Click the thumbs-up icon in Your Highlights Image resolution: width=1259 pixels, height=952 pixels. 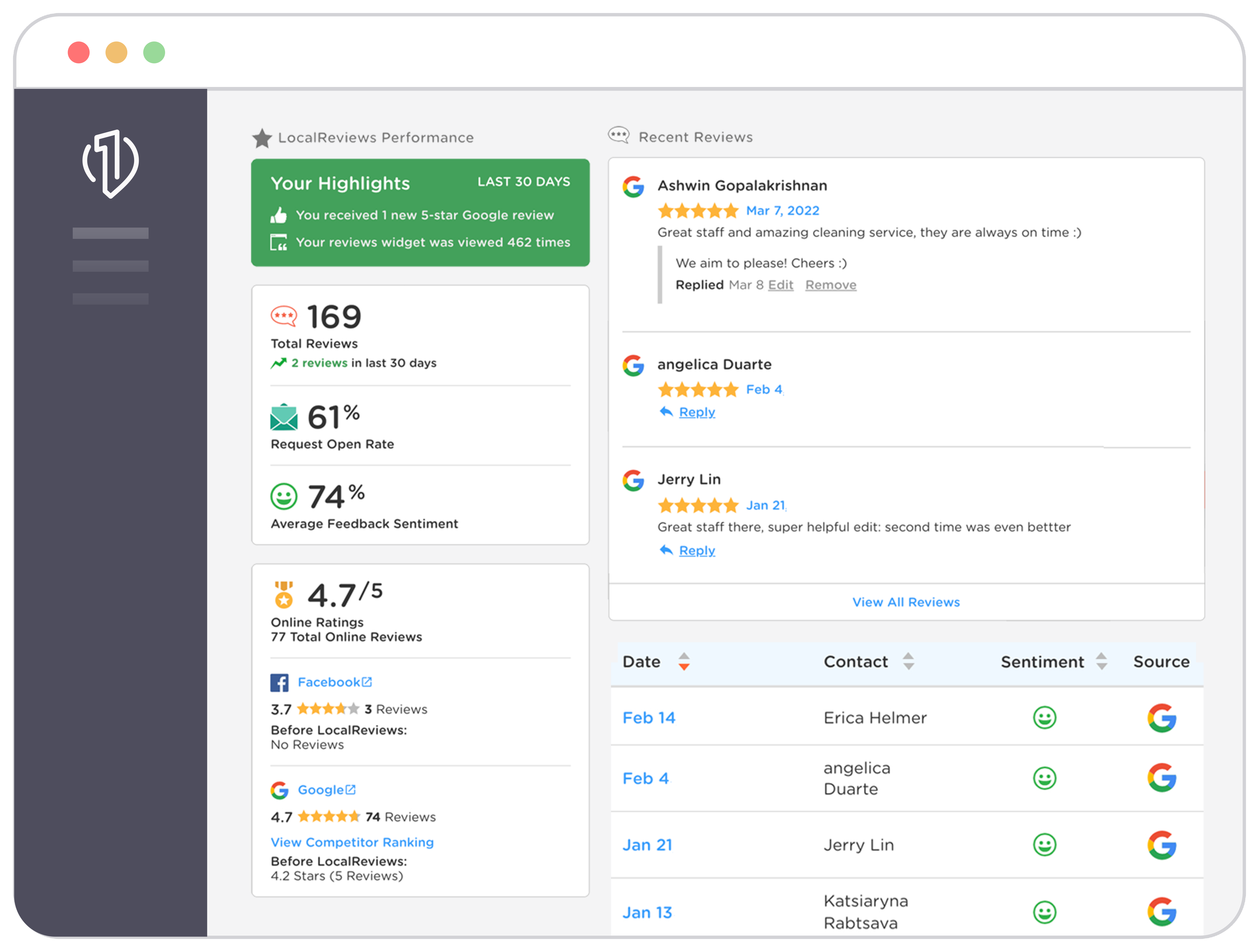[278, 215]
